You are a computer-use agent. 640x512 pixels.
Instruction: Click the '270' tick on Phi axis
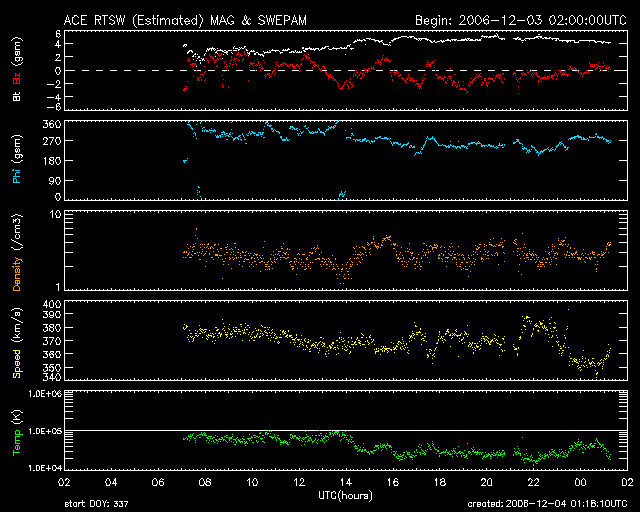[x=52, y=141]
